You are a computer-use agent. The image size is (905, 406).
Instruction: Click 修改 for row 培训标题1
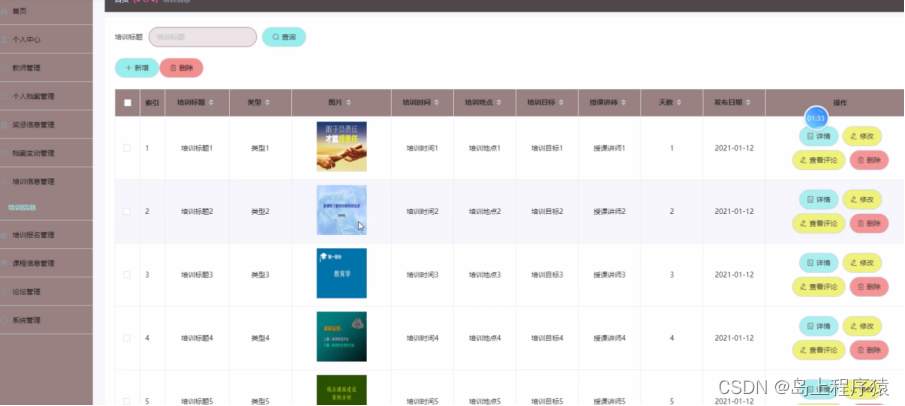[862, 136]
